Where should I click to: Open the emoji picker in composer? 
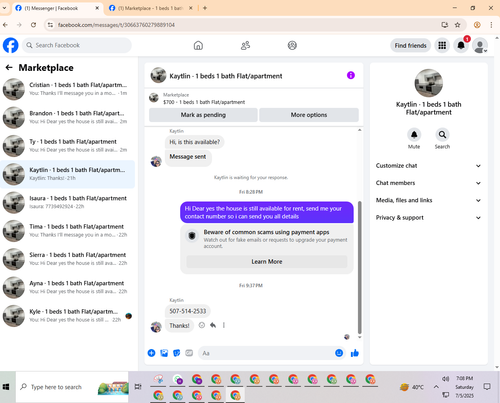point(339,353)
